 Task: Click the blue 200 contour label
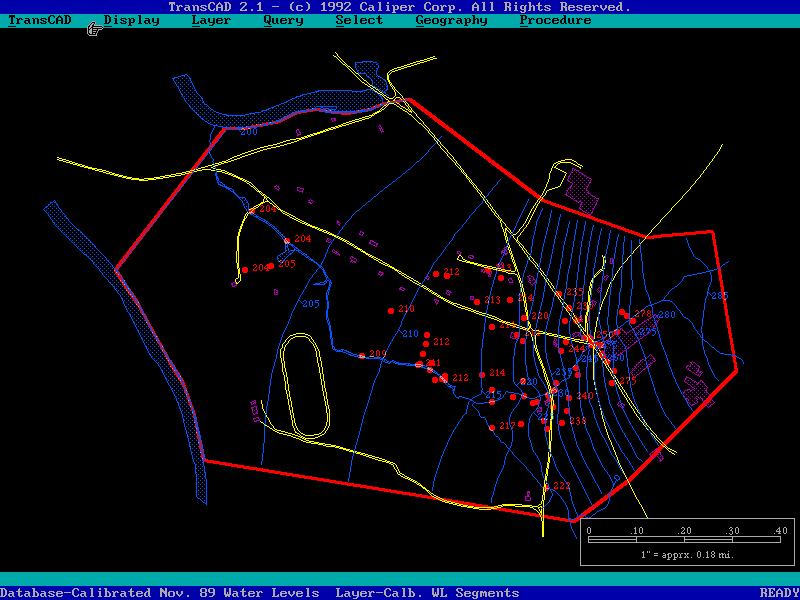click(x=249, y=131)
